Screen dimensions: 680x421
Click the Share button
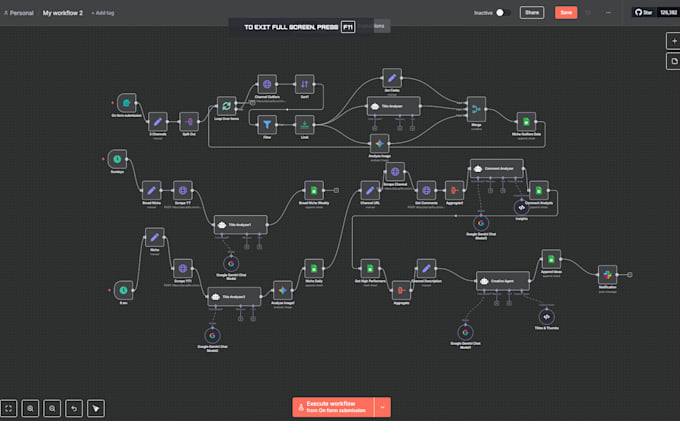click(532, 13)
